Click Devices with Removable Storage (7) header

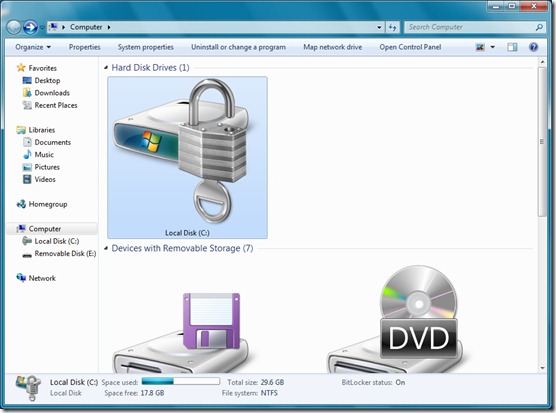click(x=182, y=248)
